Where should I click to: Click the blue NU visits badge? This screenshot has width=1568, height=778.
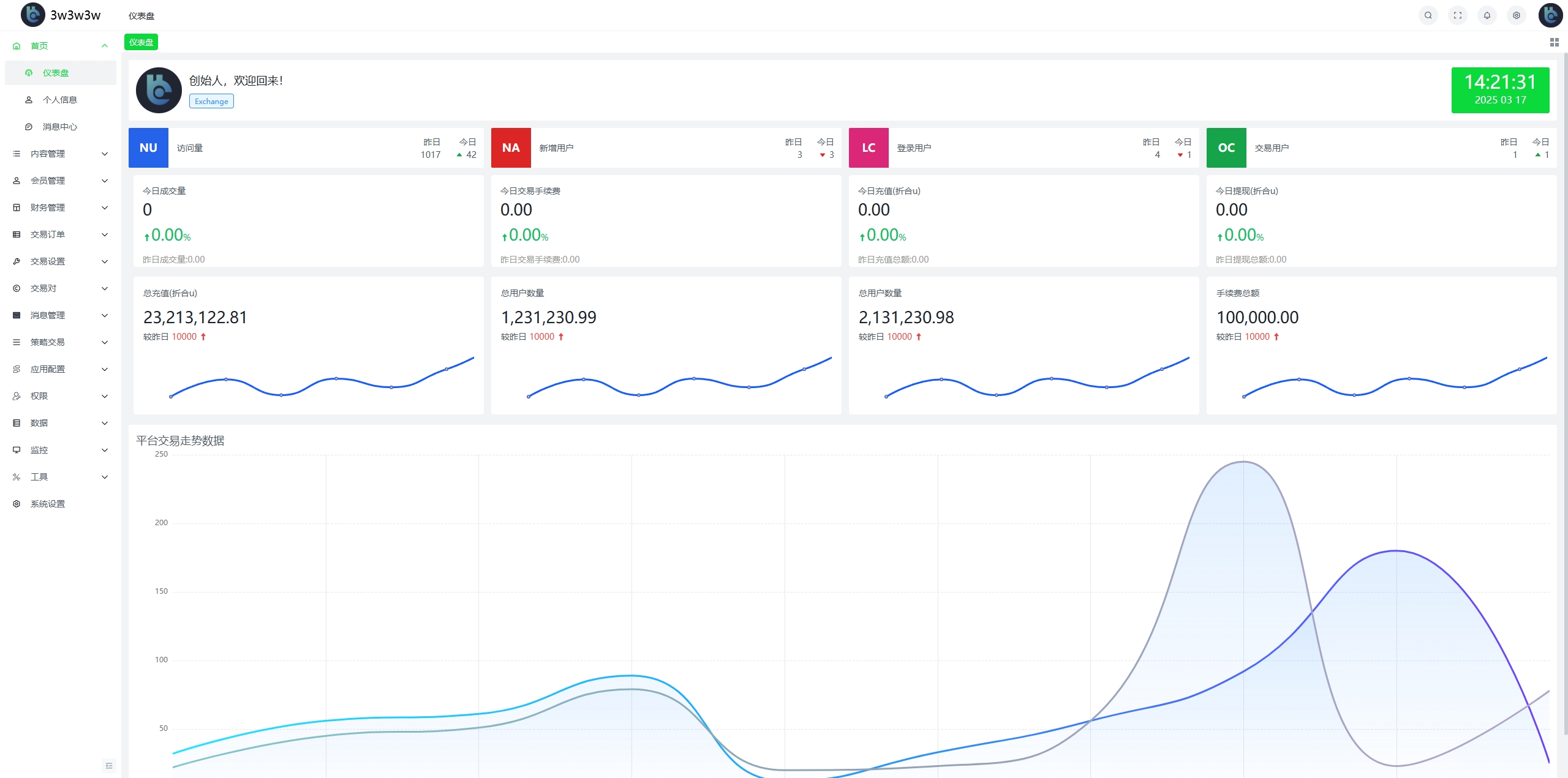tap(148, 148)
